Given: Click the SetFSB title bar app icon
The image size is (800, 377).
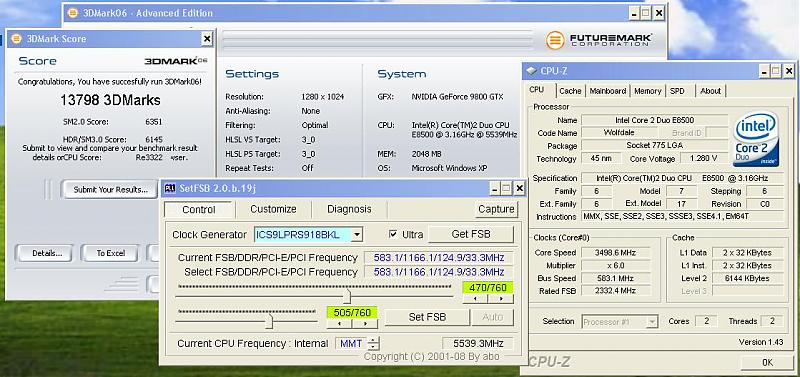Looking at the screenshot, I should tap(170, 189).
